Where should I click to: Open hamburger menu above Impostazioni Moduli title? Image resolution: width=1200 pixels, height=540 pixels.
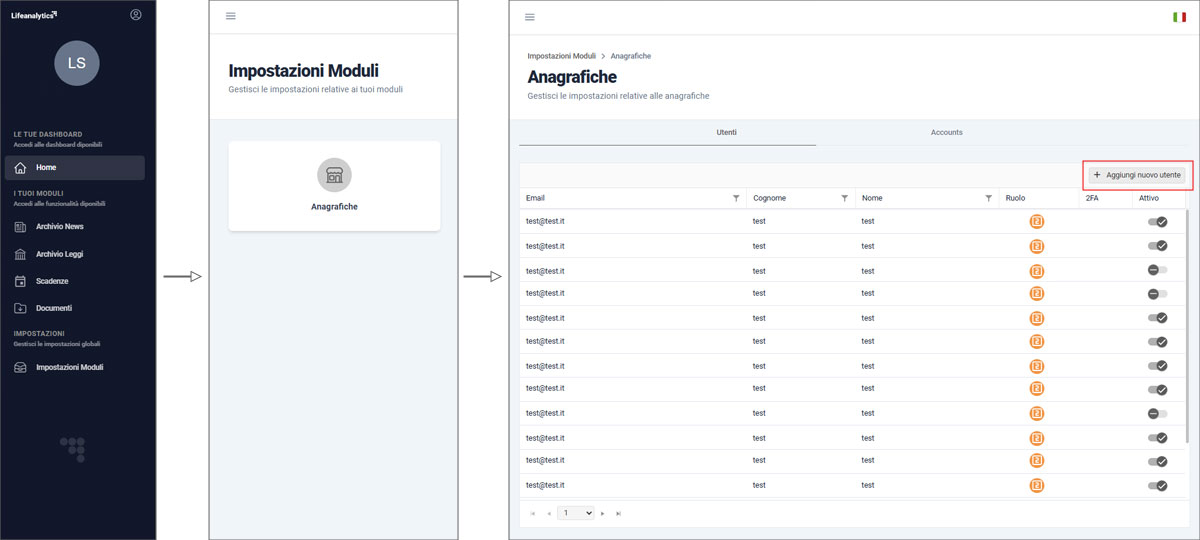pos(231,16)
